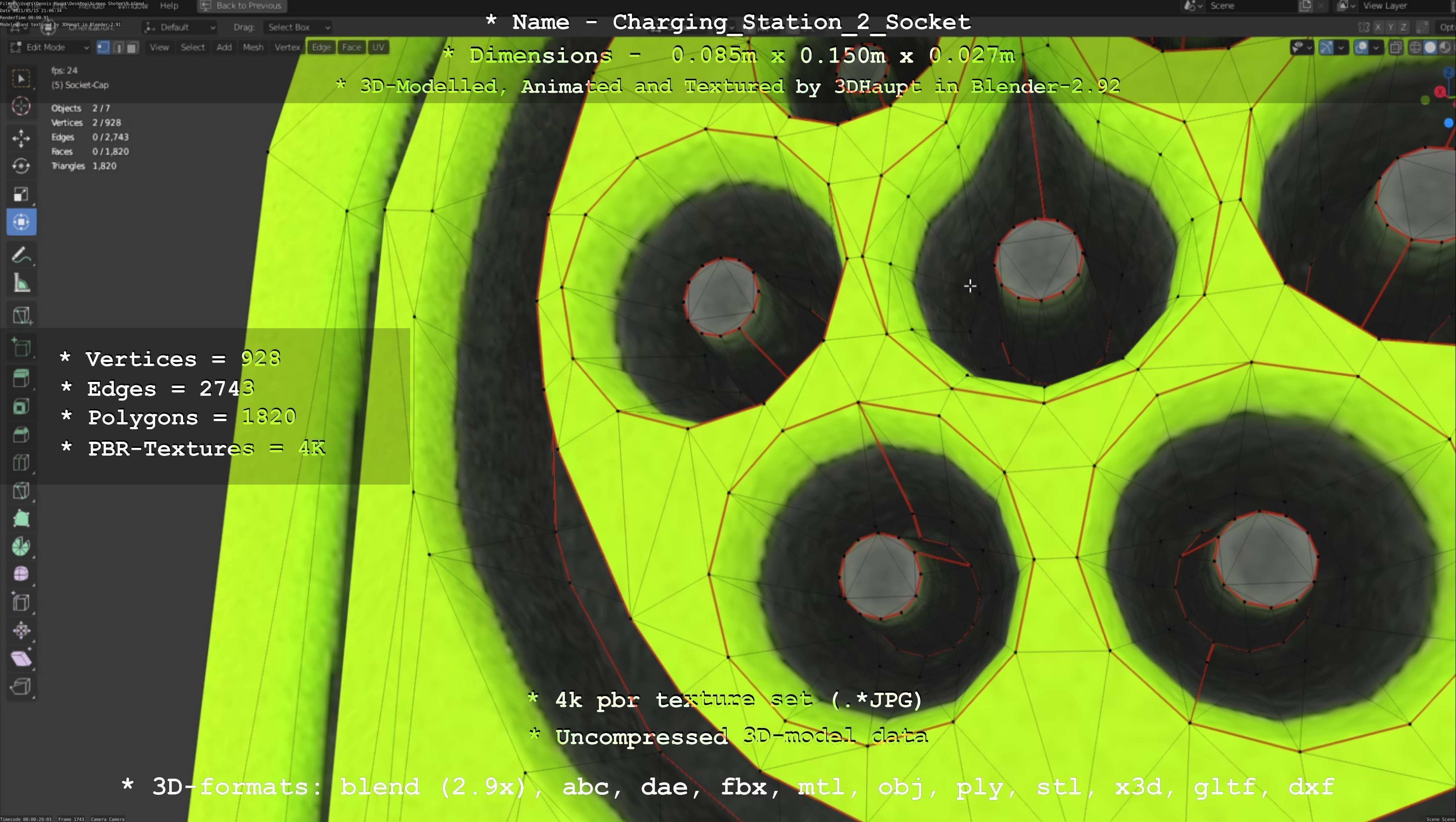
Task: Expand the Select Box drag dropdown
Action: [298, 27]
